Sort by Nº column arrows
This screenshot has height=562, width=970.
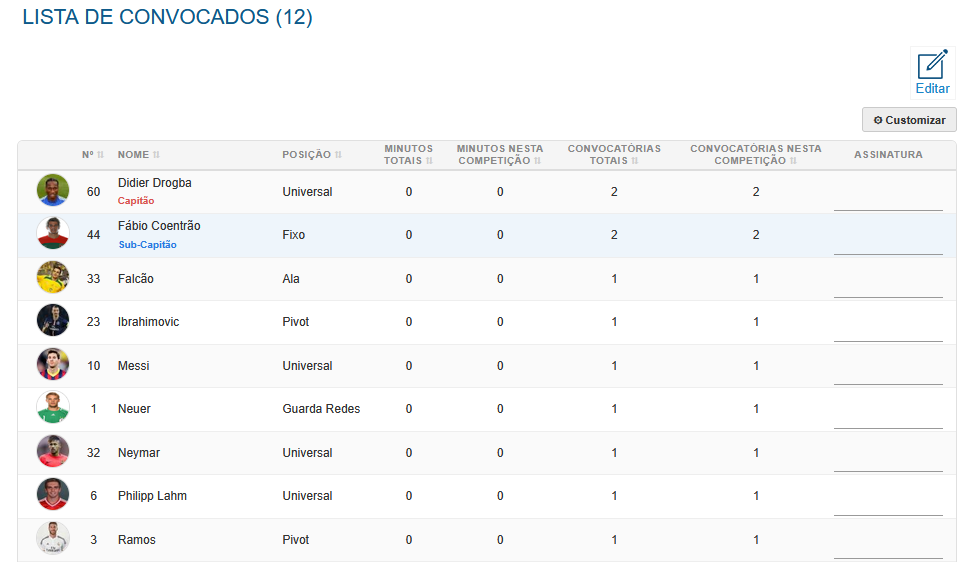pyautogui.click(x=100, y=155)
